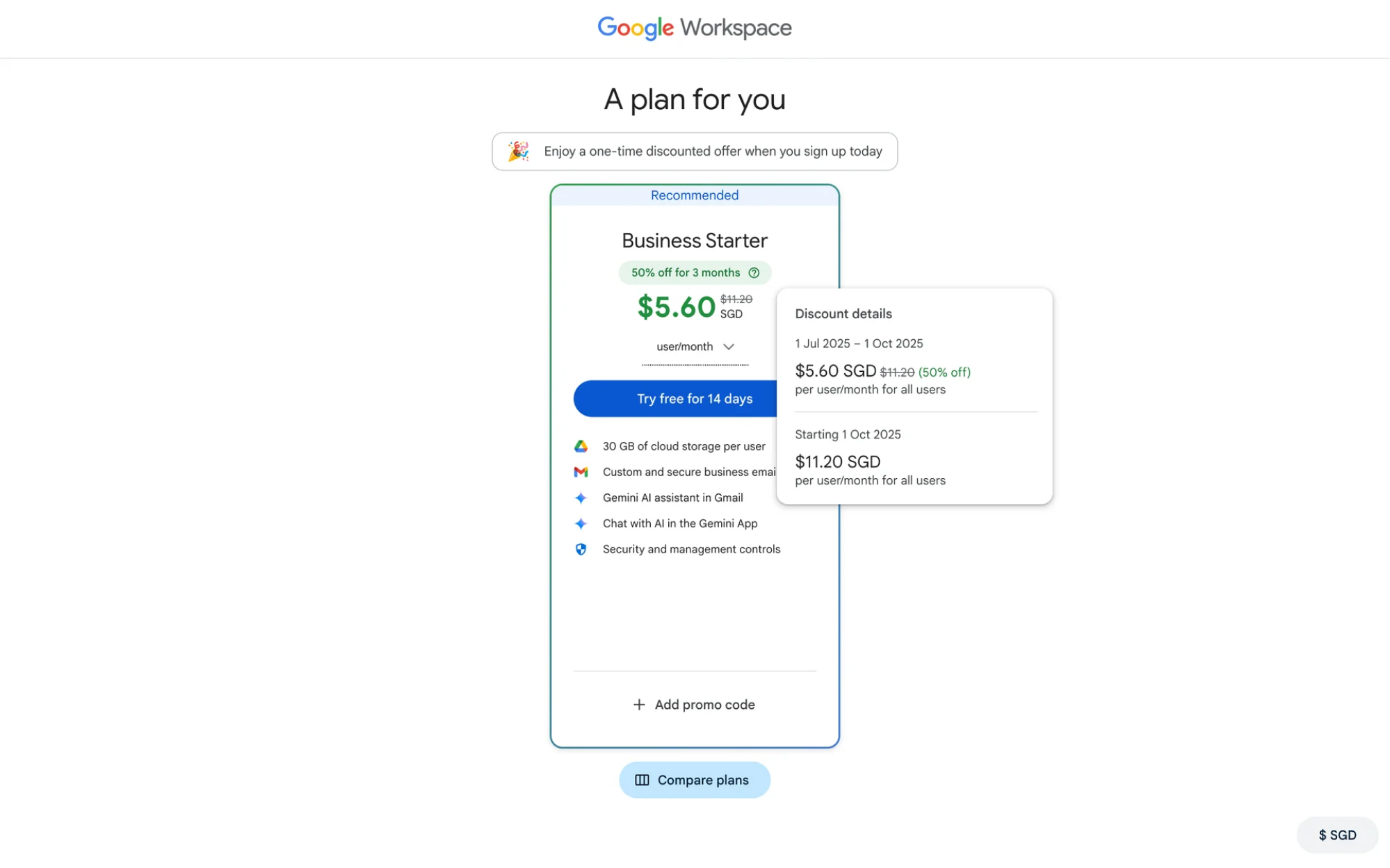
Task: Click the one-time discounted offer banner
Action: pos(712,151)
